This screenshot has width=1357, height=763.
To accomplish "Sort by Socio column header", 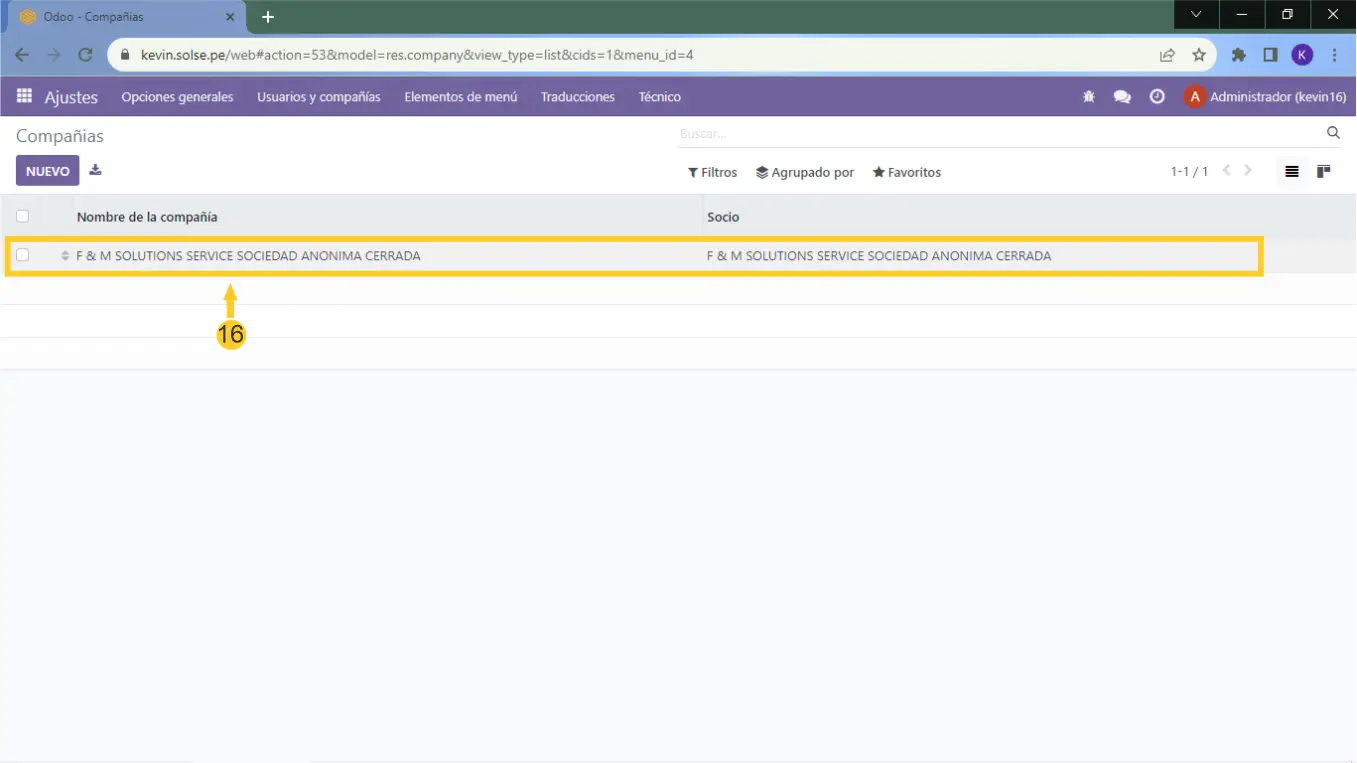I will pyautogui.click(x=723, y=217).
